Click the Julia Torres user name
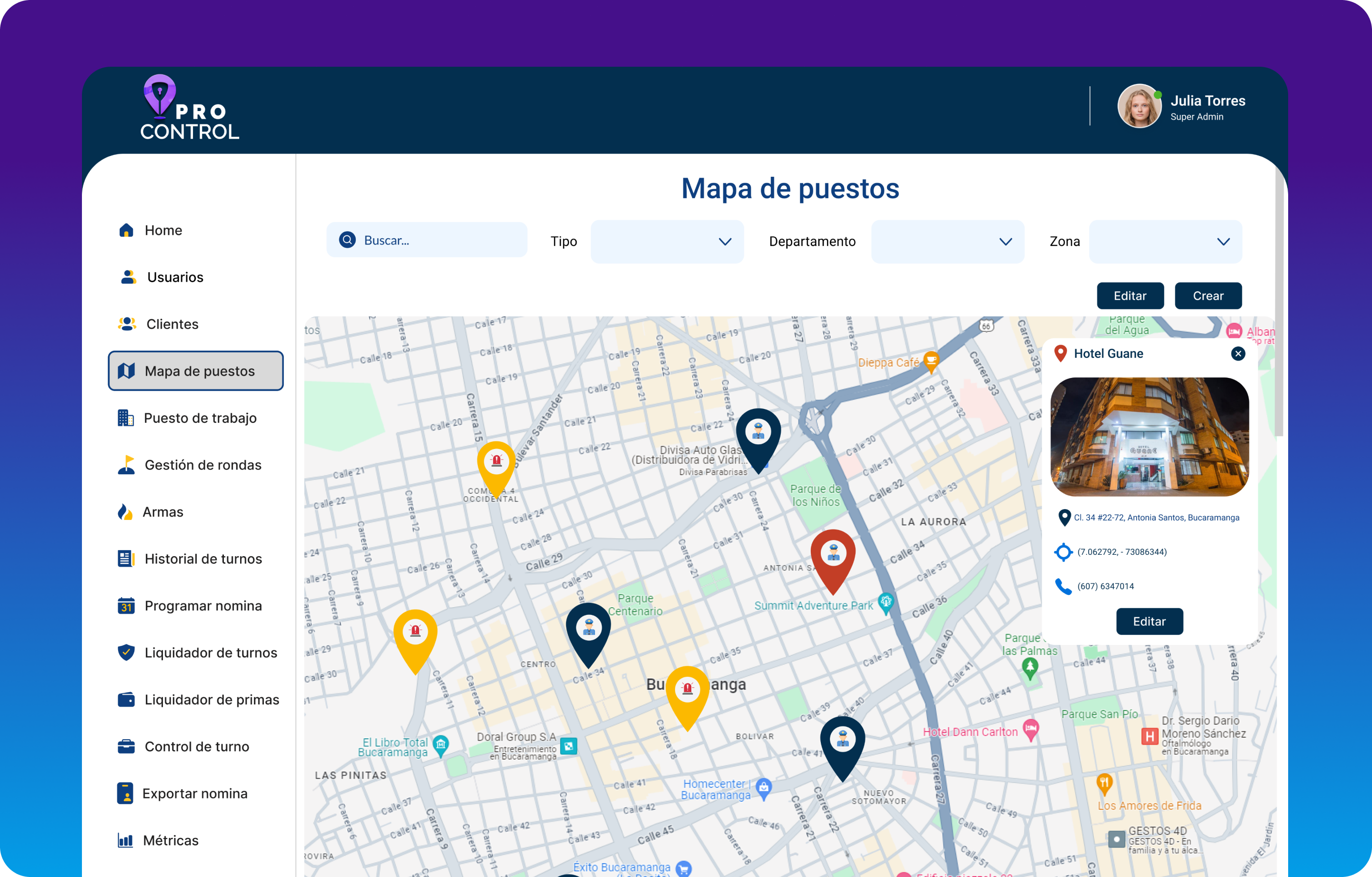This screenshot has height=877, width=1372. 1207,101
